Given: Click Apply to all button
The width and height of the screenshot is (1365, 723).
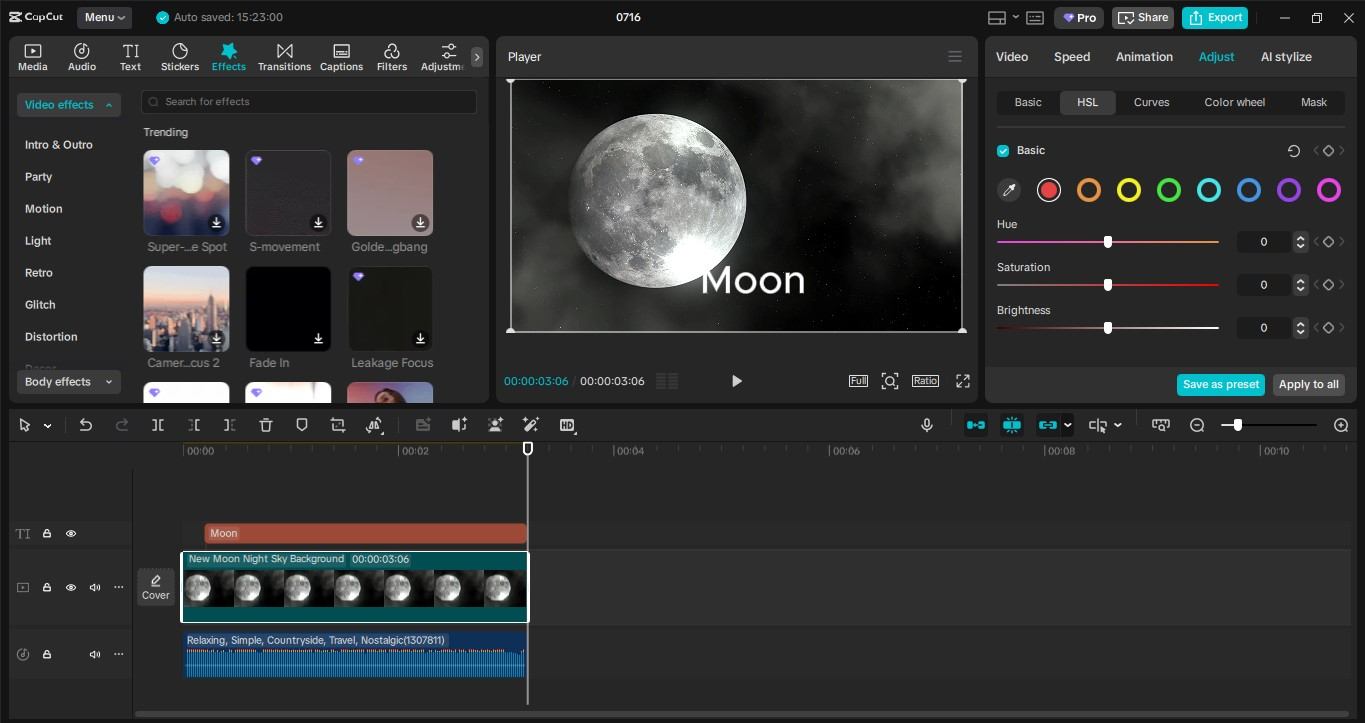Looking at the screenshot, I should pos(1308,385).
